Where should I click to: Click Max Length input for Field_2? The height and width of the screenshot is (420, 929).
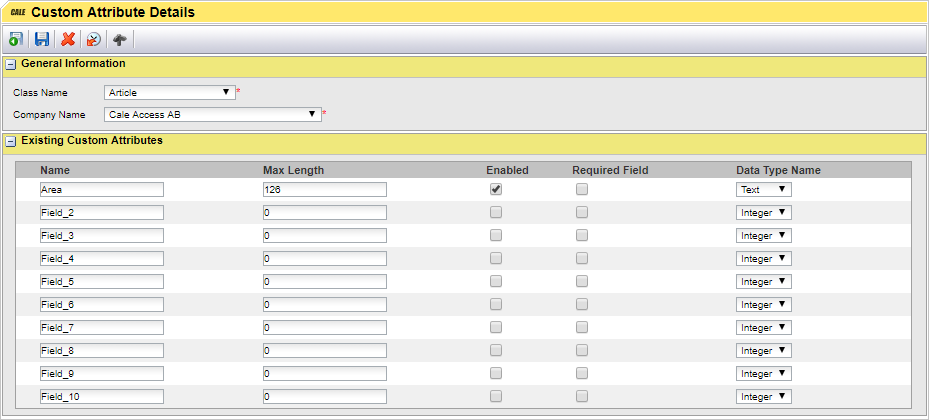pos(325,213)
